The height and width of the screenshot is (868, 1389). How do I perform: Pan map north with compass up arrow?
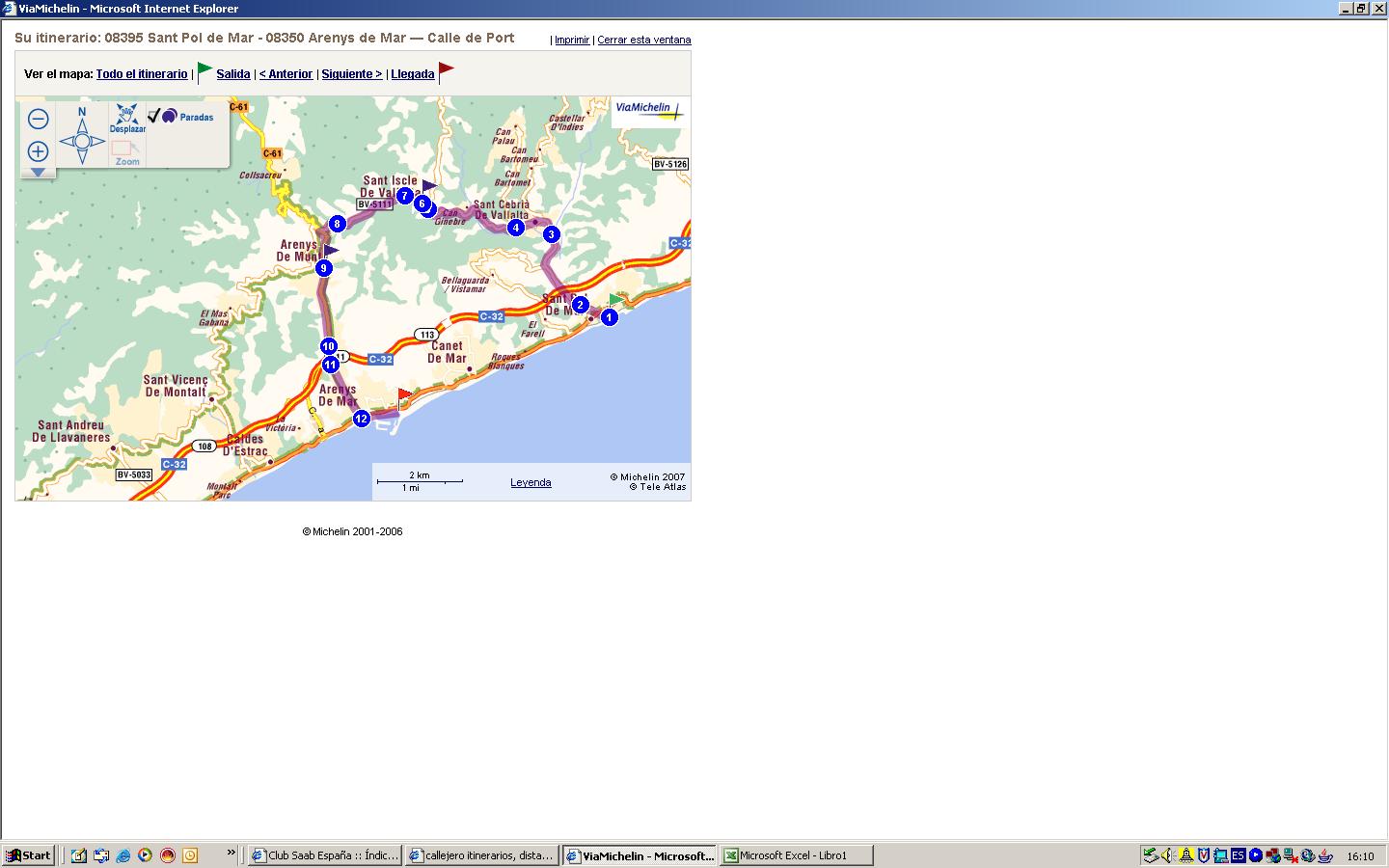pyautogui.click(x=82, y=124)
